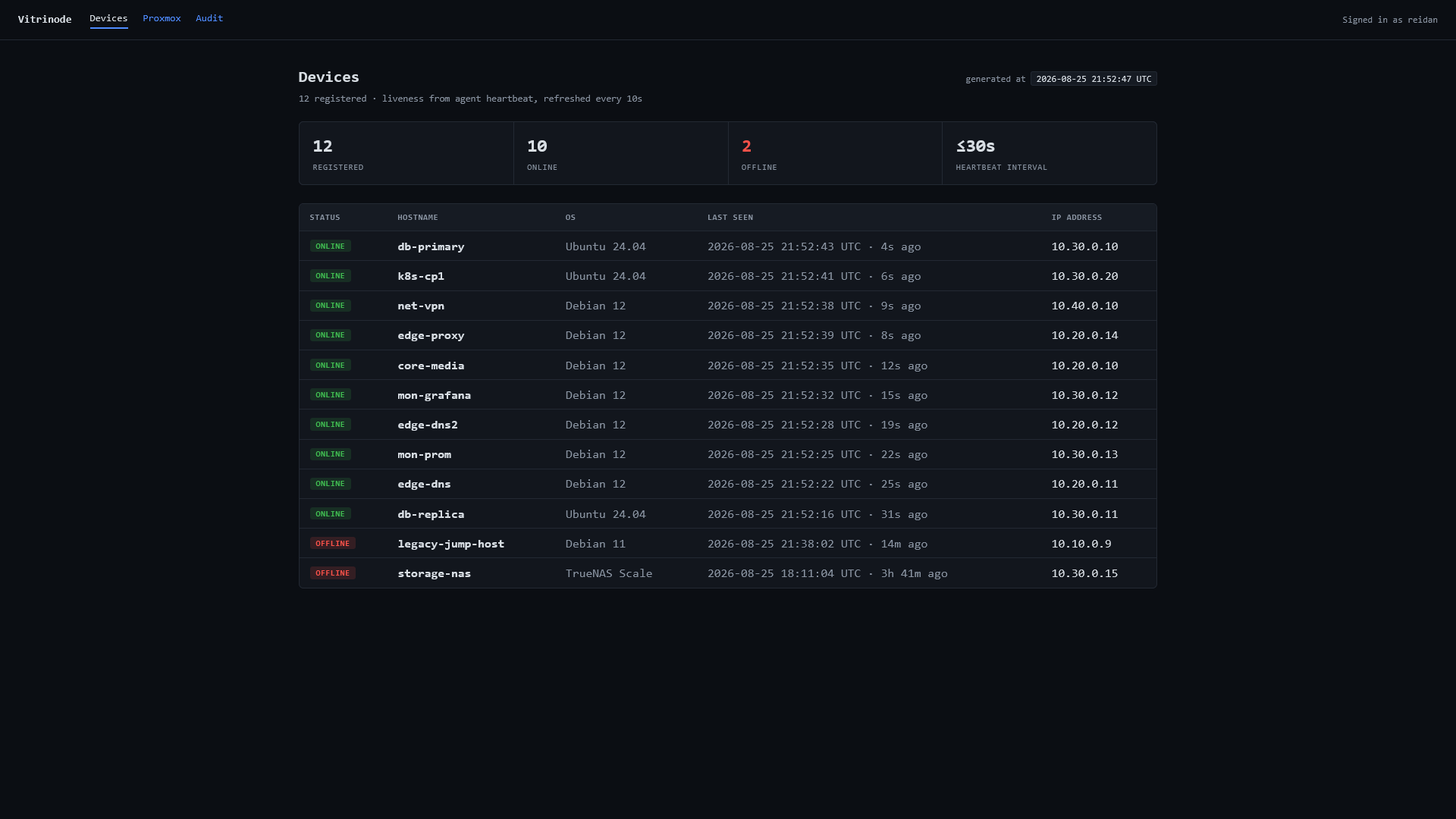1456x819 pixels.
Task: Select hostname net-vpn
Action: point(421,306)
